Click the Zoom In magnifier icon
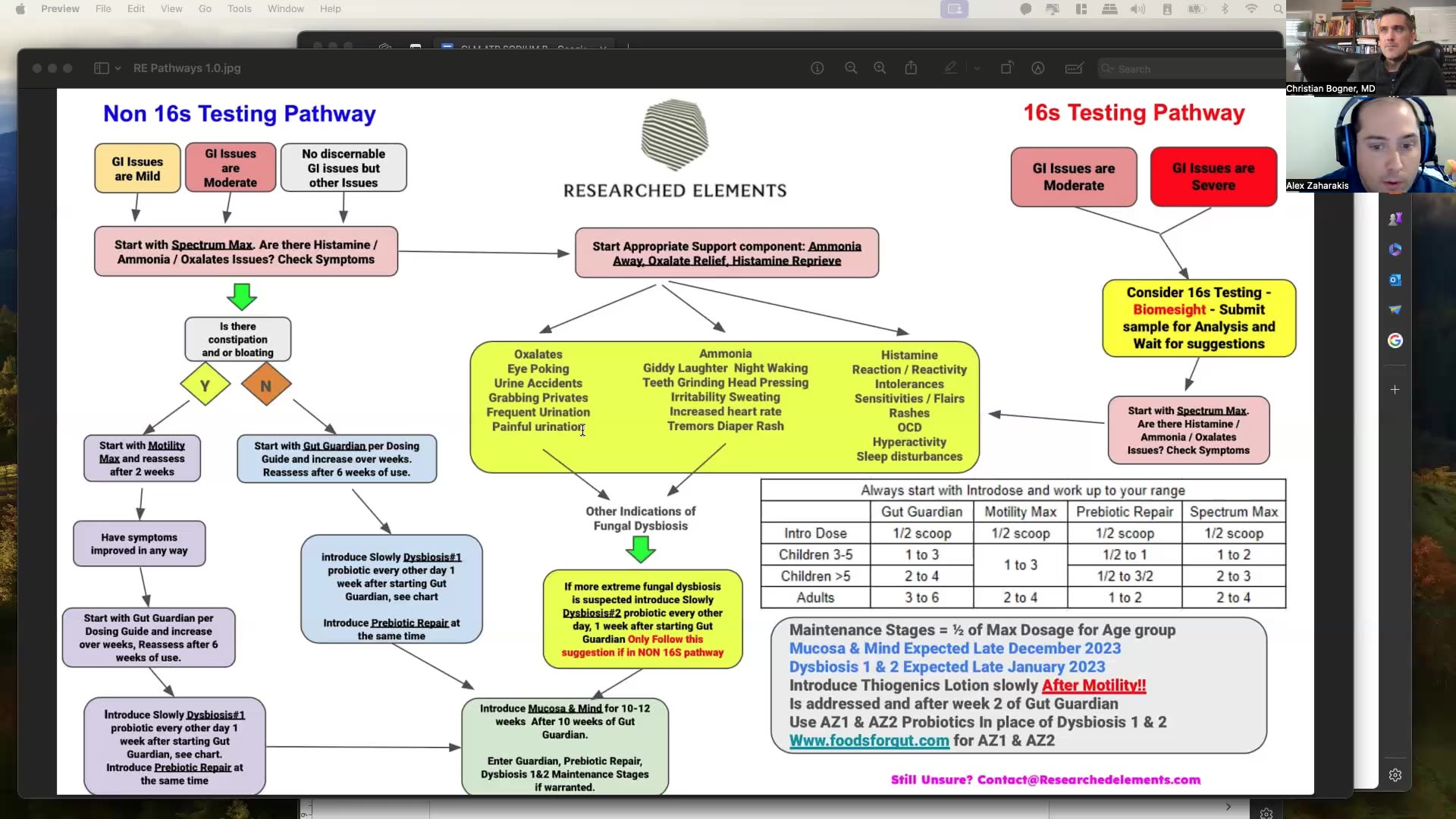Viewport: 1456px width, 819px height. (x=880, y=68)
